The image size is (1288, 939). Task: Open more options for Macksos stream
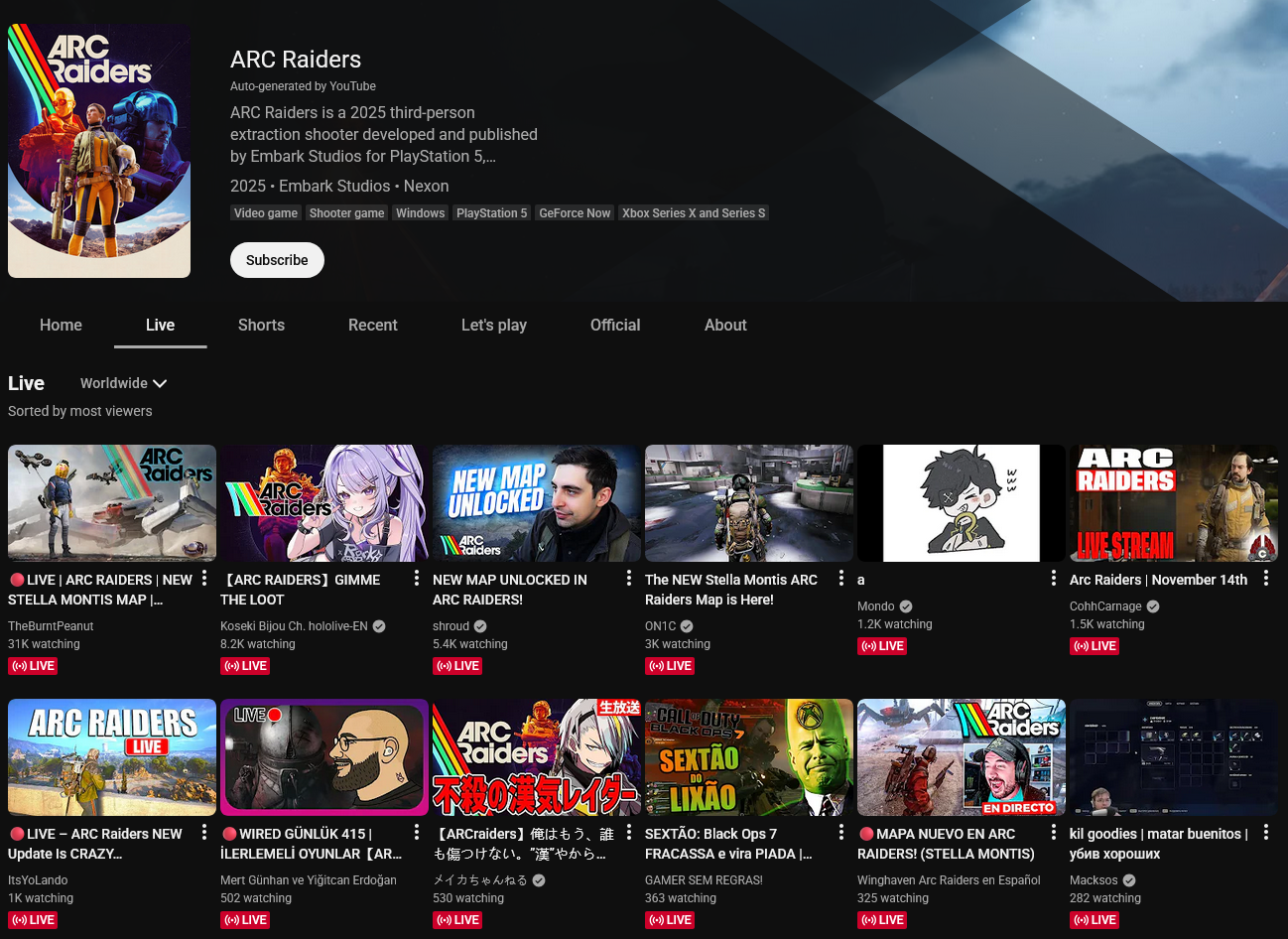point(1266,832)
